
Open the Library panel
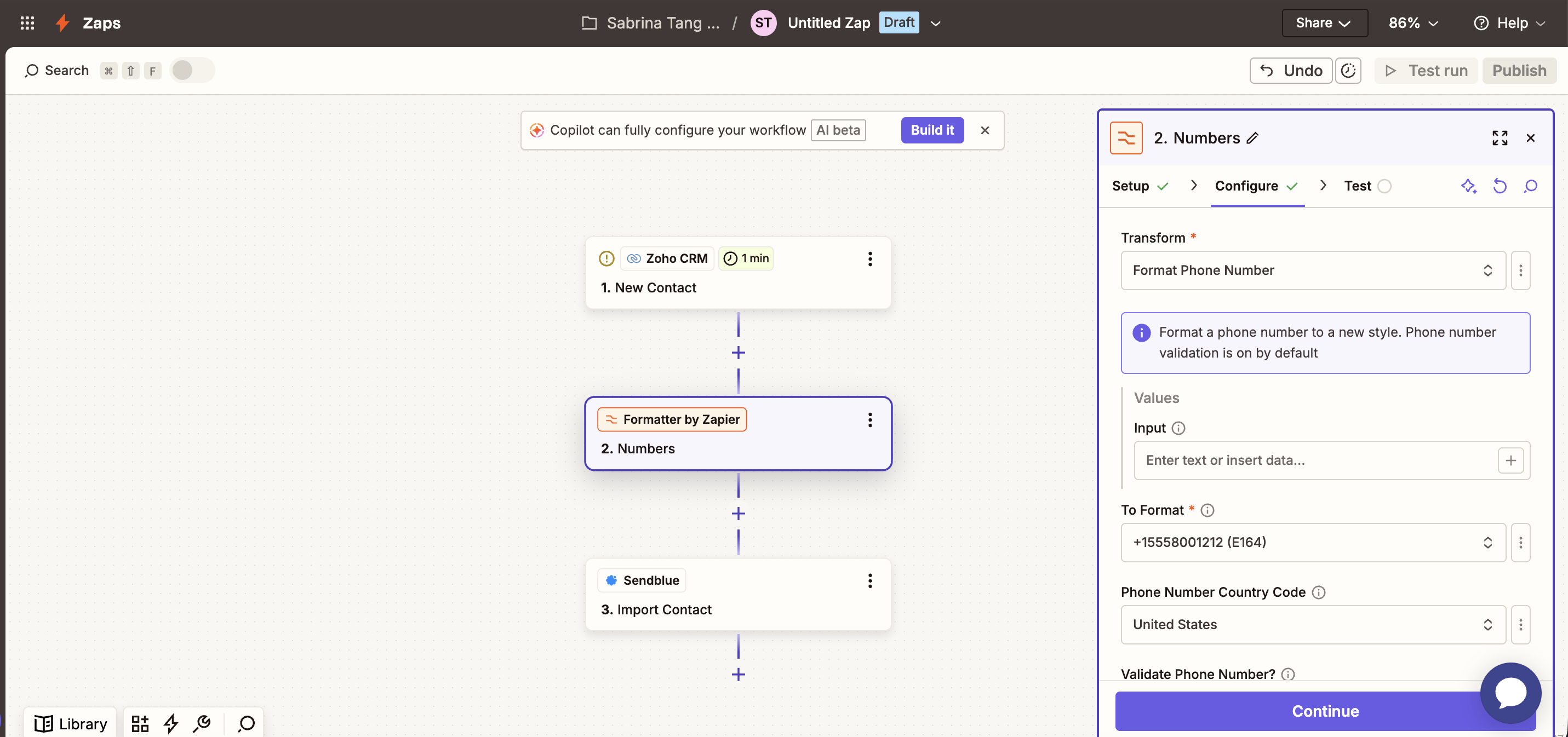click(x=71, y=723)
